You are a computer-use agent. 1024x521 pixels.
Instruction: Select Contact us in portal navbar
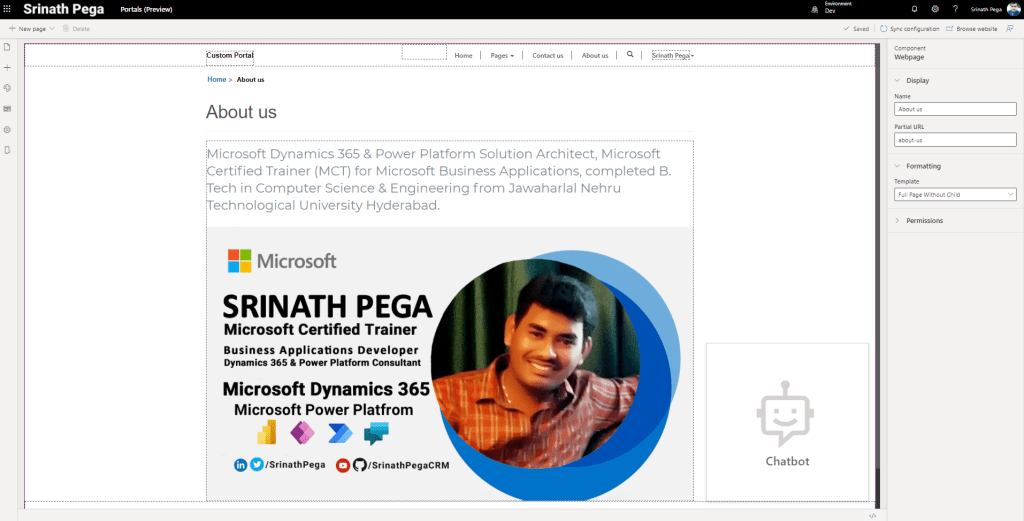pyautogui.click(x=547, y=56)
